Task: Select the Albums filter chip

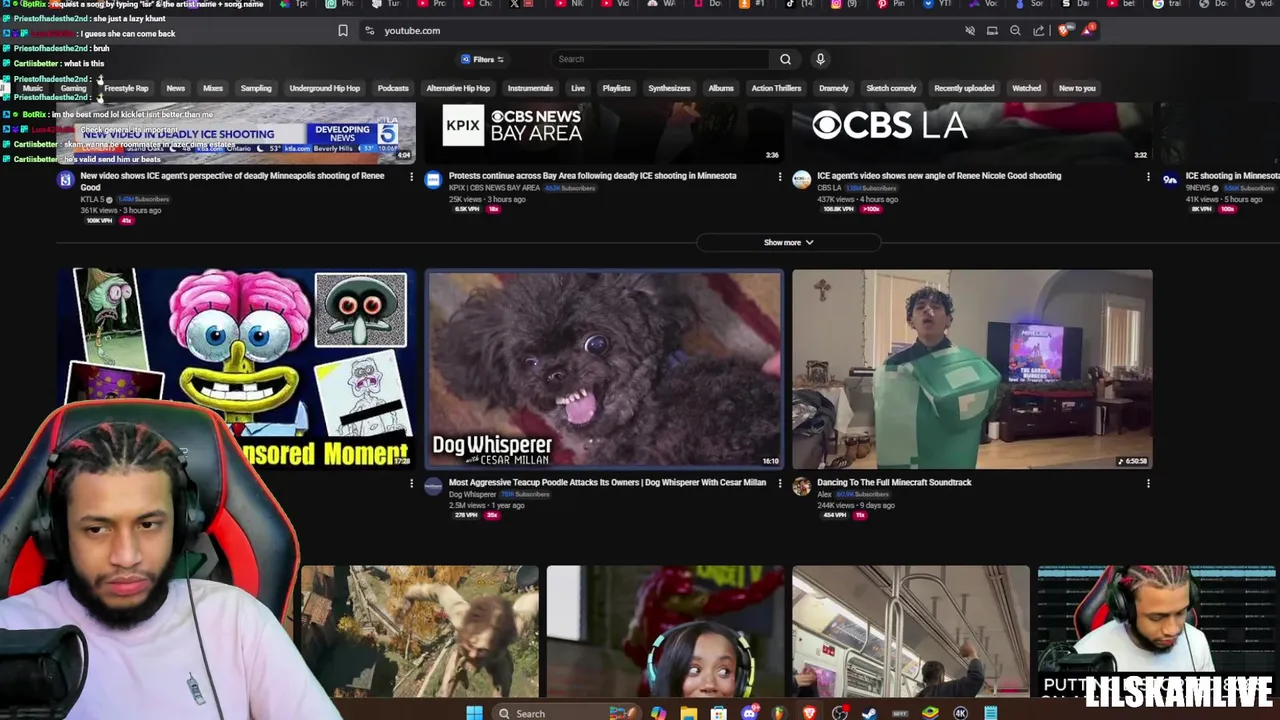Action: click(x=721, y=88)
